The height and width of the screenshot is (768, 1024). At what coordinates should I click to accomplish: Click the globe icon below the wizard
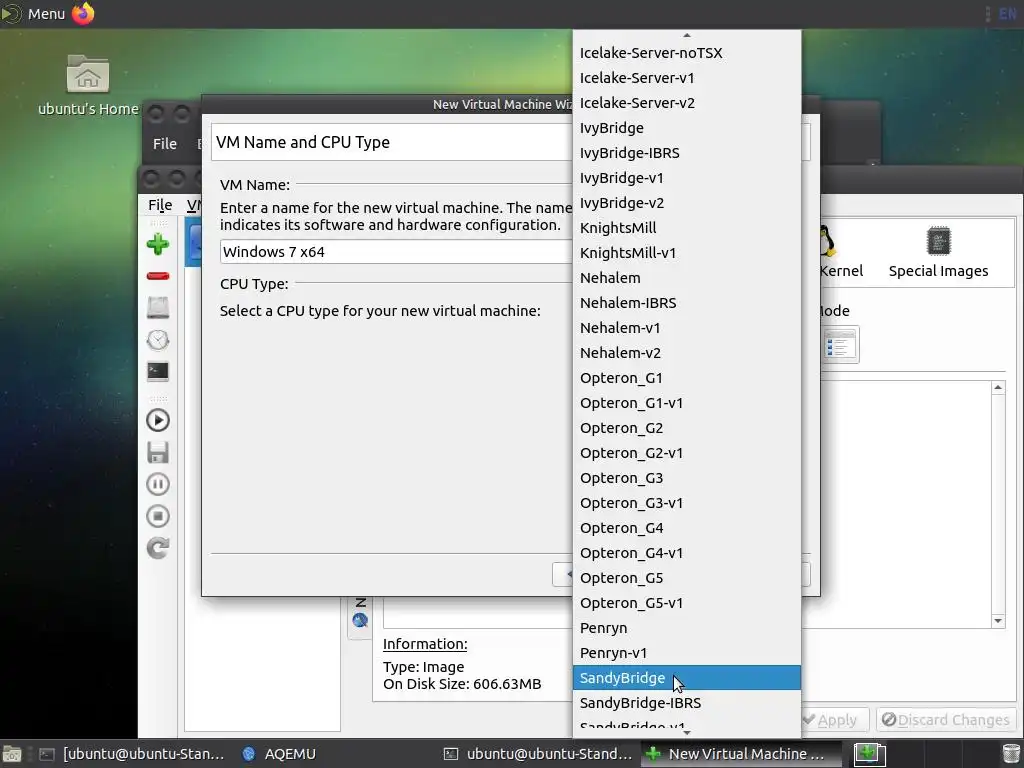coord(360,620)
